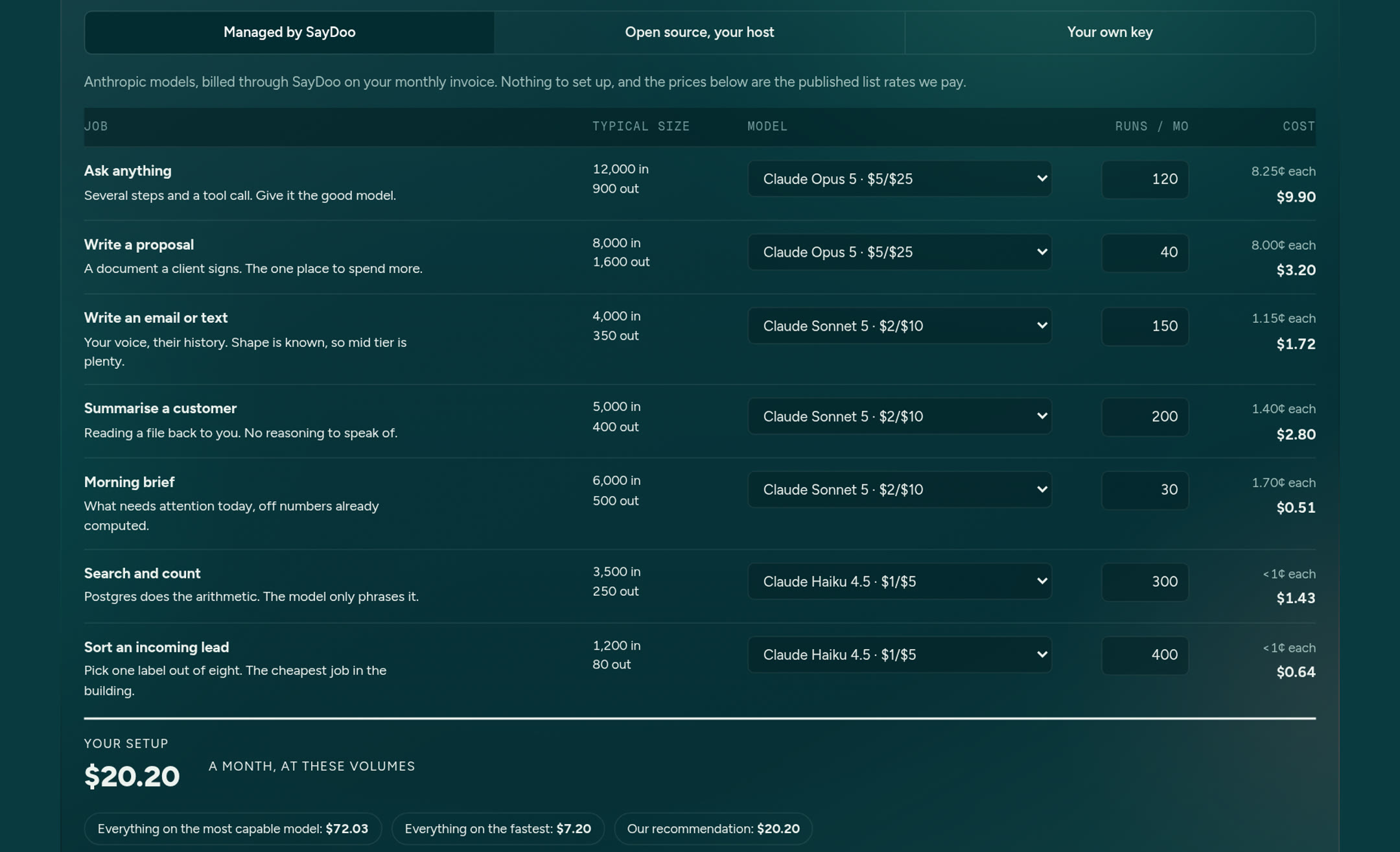
Task: Click the MODEL column header
Action: [x=767, y=126]
